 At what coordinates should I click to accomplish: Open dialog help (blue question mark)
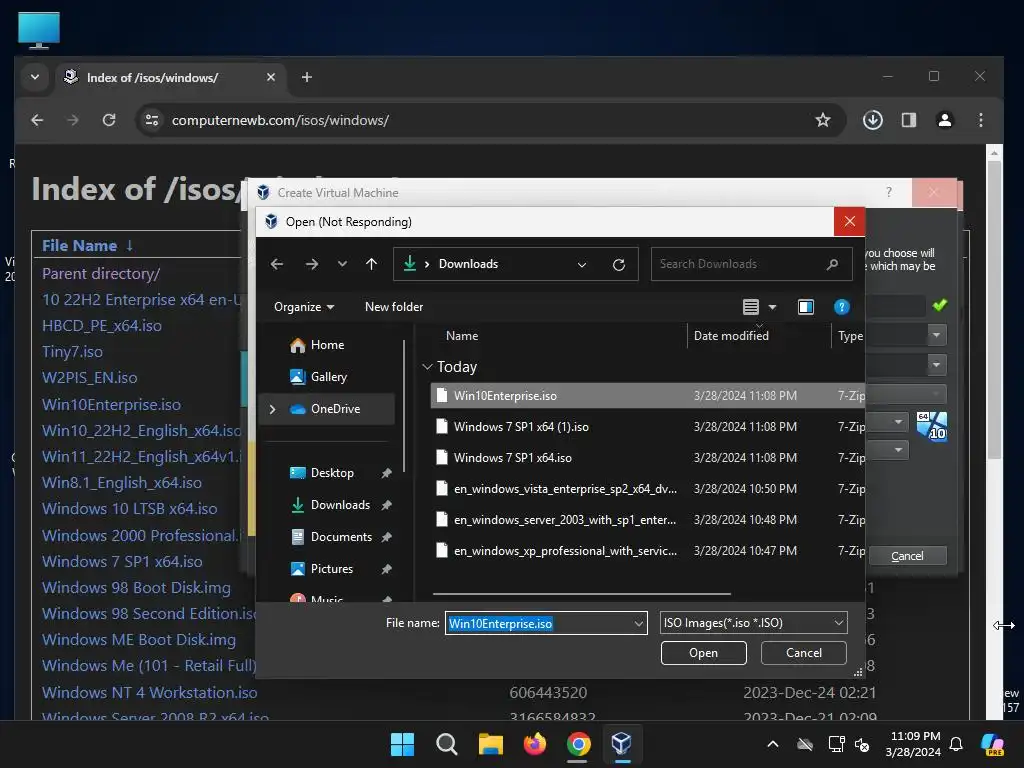tap(841, 307)
